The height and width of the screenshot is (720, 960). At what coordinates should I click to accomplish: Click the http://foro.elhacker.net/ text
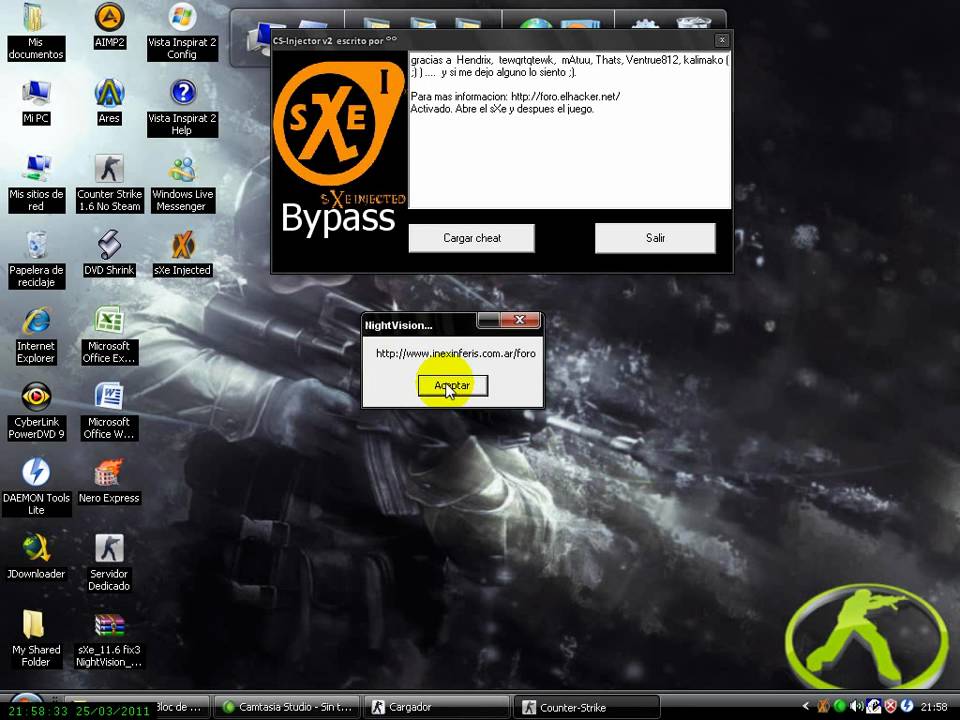[566, 97]
